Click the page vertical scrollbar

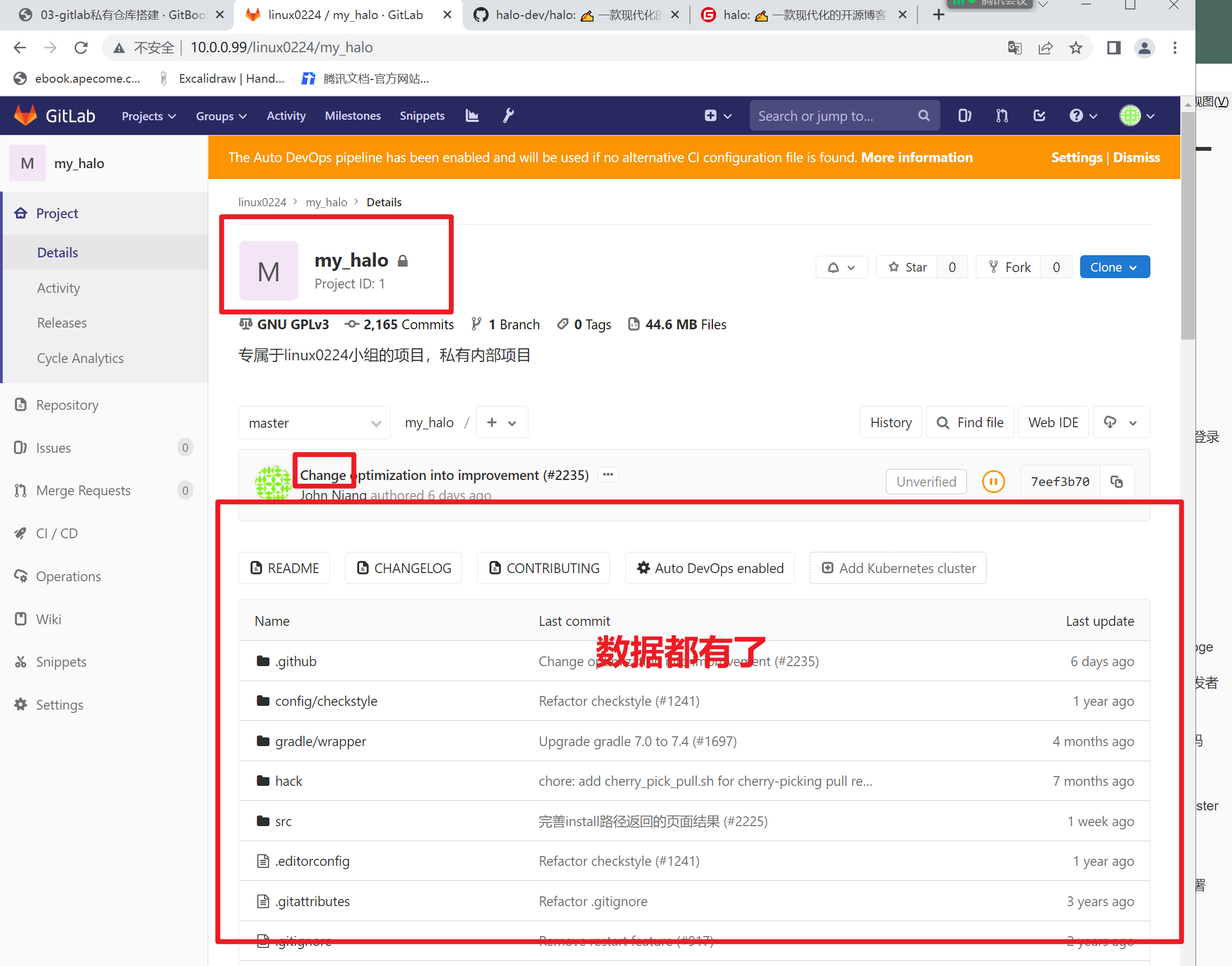point(1187,226)
